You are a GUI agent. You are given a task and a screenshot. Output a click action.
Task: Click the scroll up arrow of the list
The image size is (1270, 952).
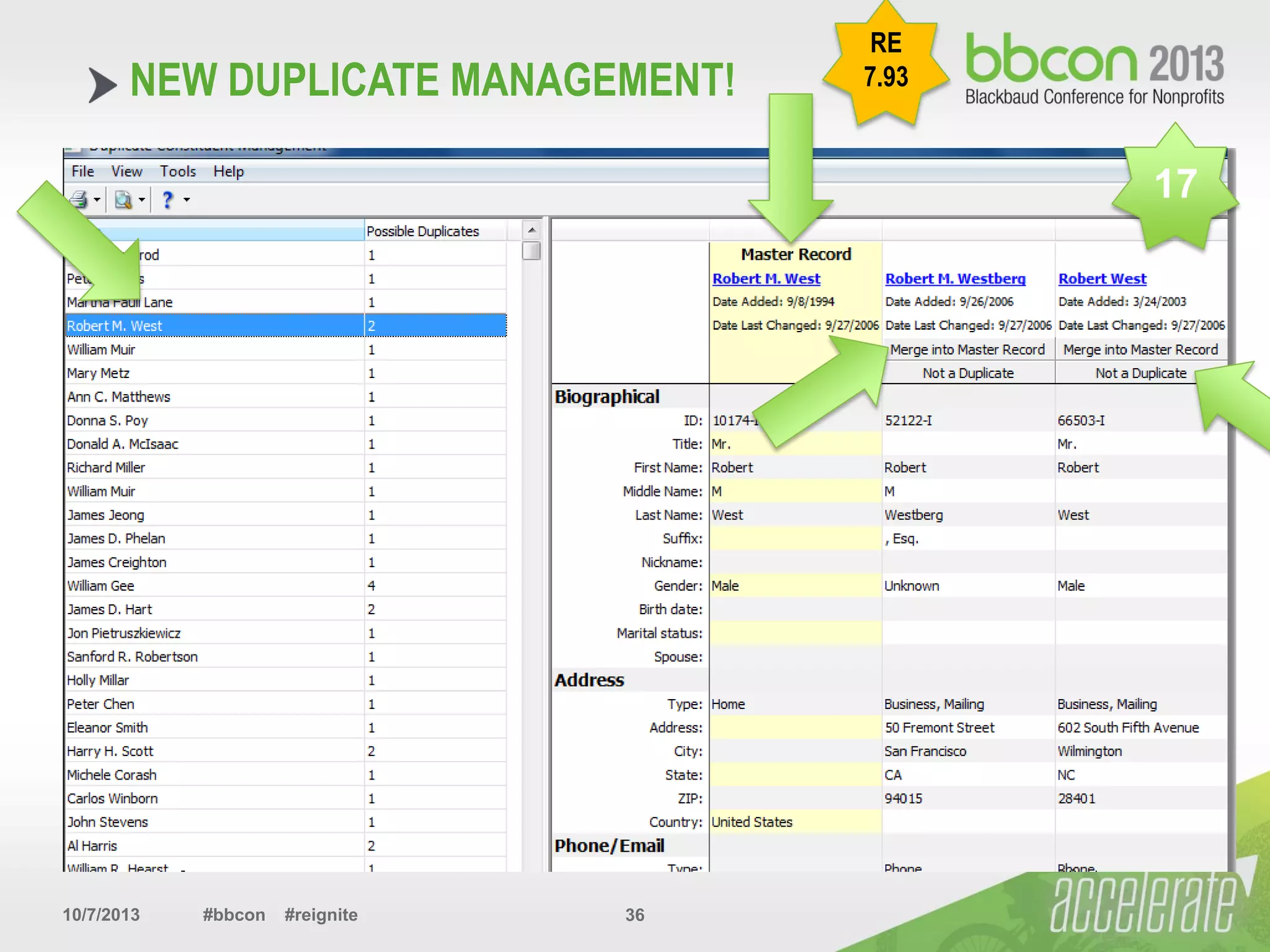[x=531, y=230]
